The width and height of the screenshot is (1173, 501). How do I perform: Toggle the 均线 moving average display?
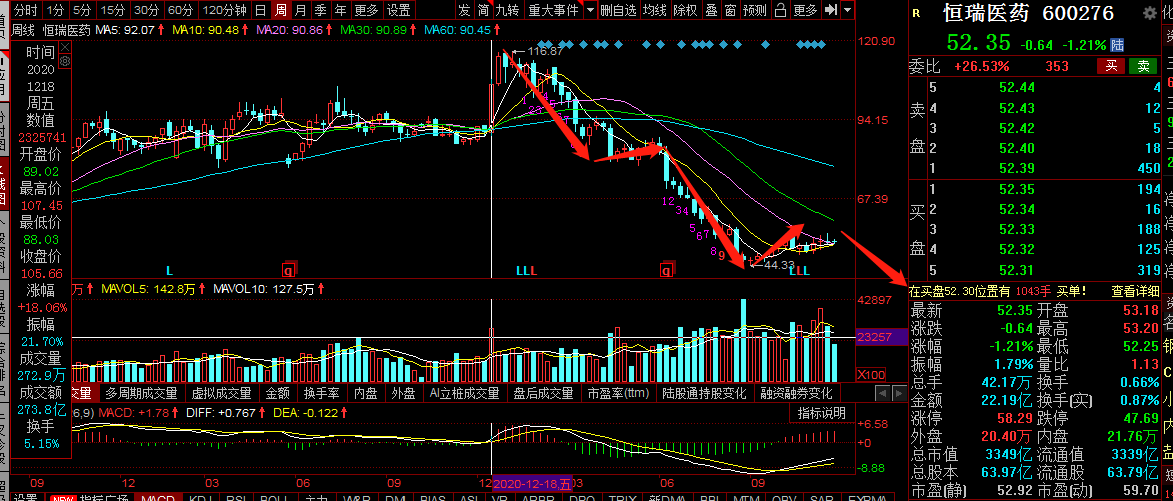tap(655, 10)
